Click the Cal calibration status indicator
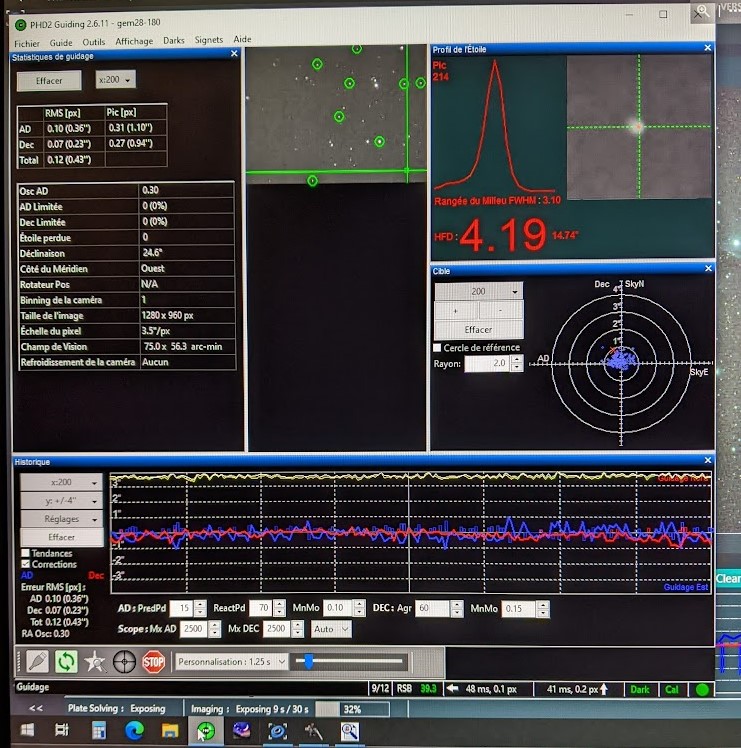This screenshot has width=741, height=748. coord(672,690)
